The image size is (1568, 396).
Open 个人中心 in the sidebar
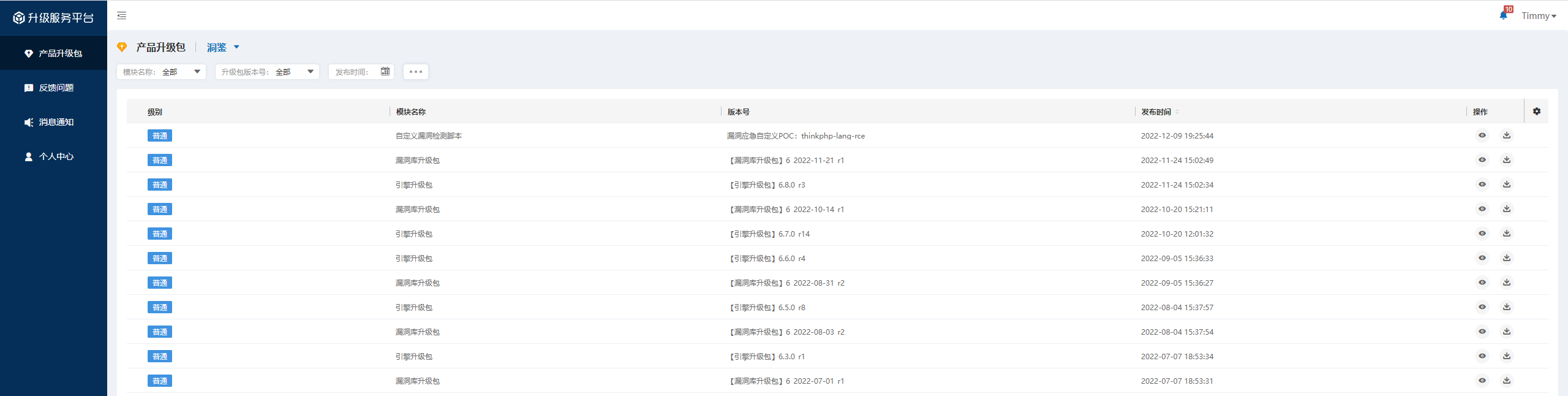point(56,156)
